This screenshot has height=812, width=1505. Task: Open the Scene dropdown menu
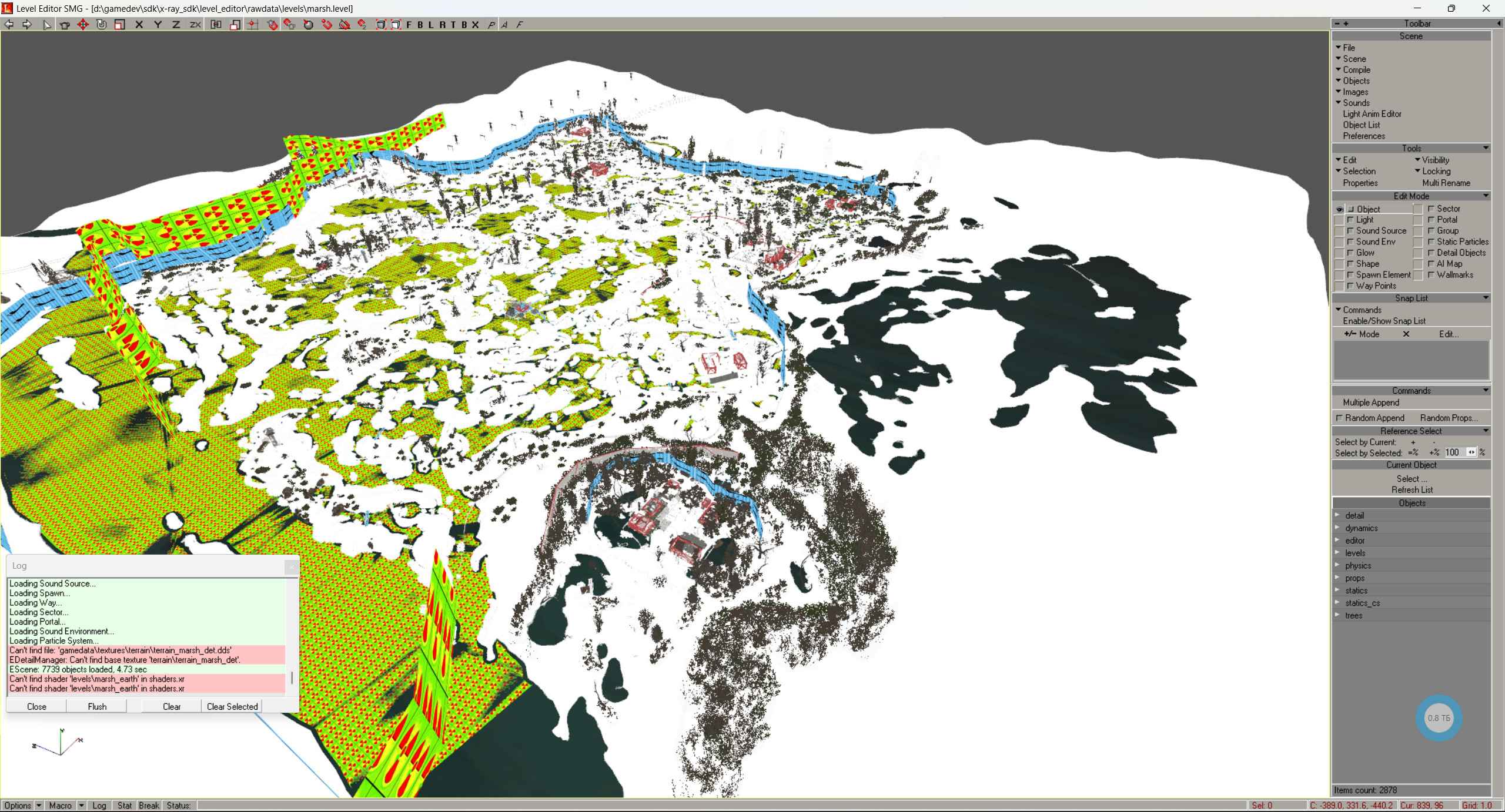coord(1350,59)
